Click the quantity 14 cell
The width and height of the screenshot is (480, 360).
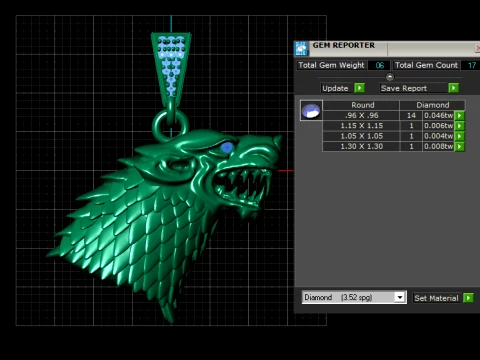click(411, 115)
